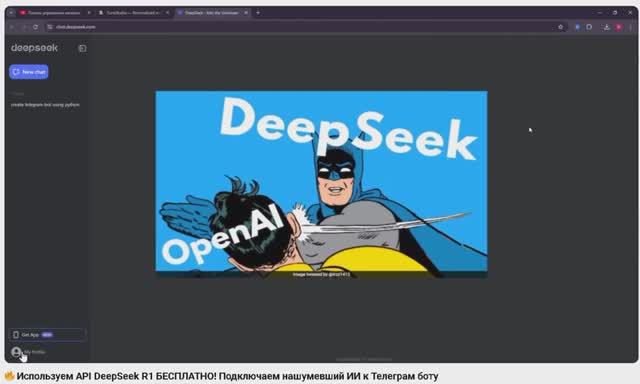Click the Get App button
640x384 pixels.
(x=47, y=335)
